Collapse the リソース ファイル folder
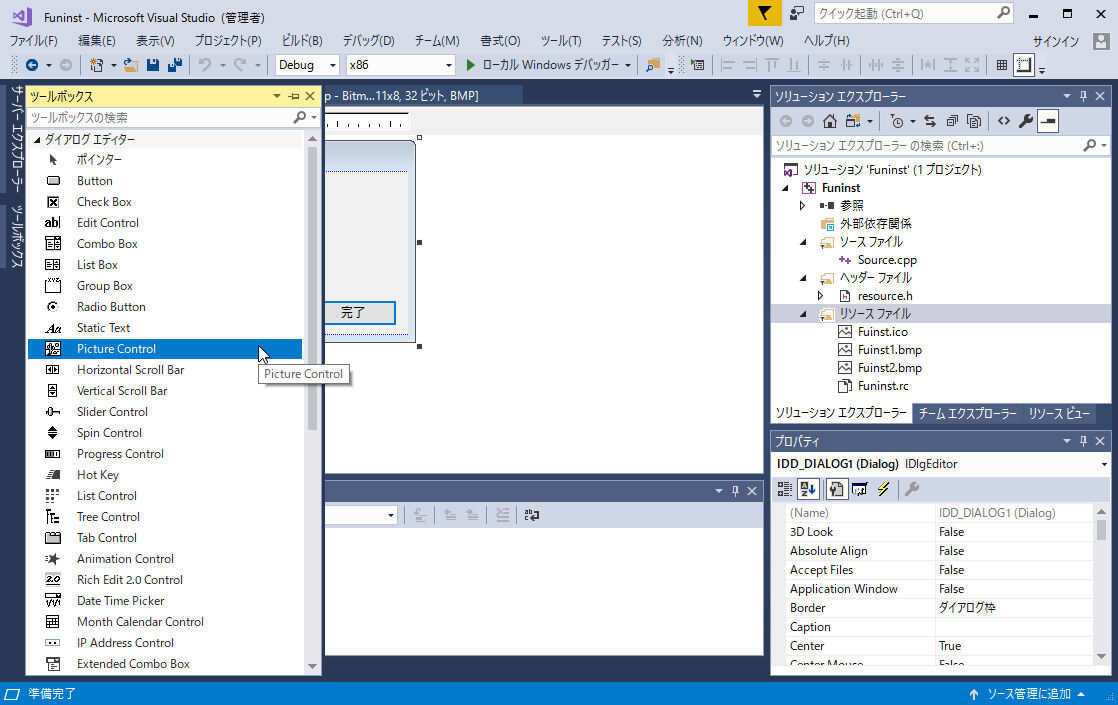This screenshot has width=1118, height=705. pos(804,314)
